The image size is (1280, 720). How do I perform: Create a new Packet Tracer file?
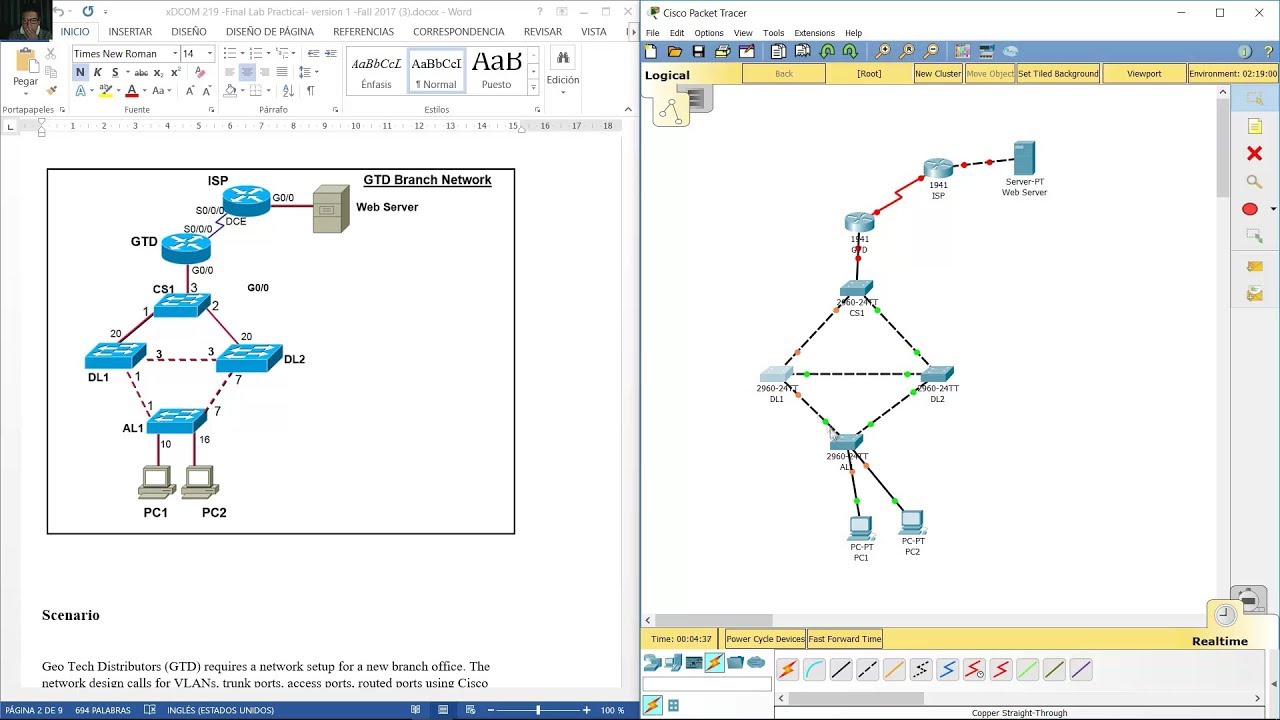pyautogui.click(x=651, y=52)
